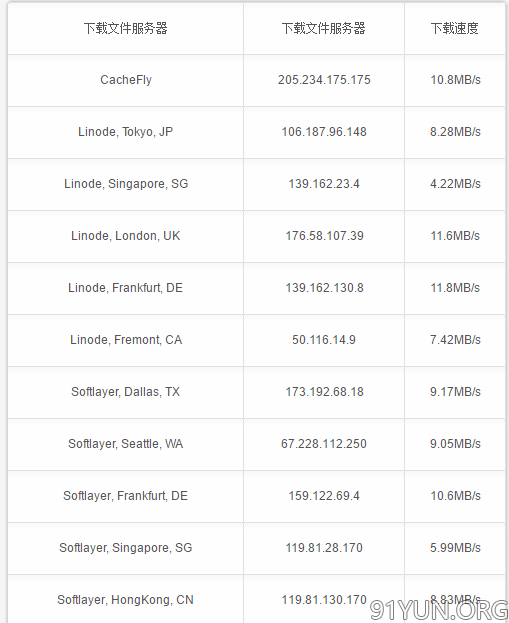Click the 119.81.28.170 IP cell
The image size is (509, 623).
coord(324,548)
